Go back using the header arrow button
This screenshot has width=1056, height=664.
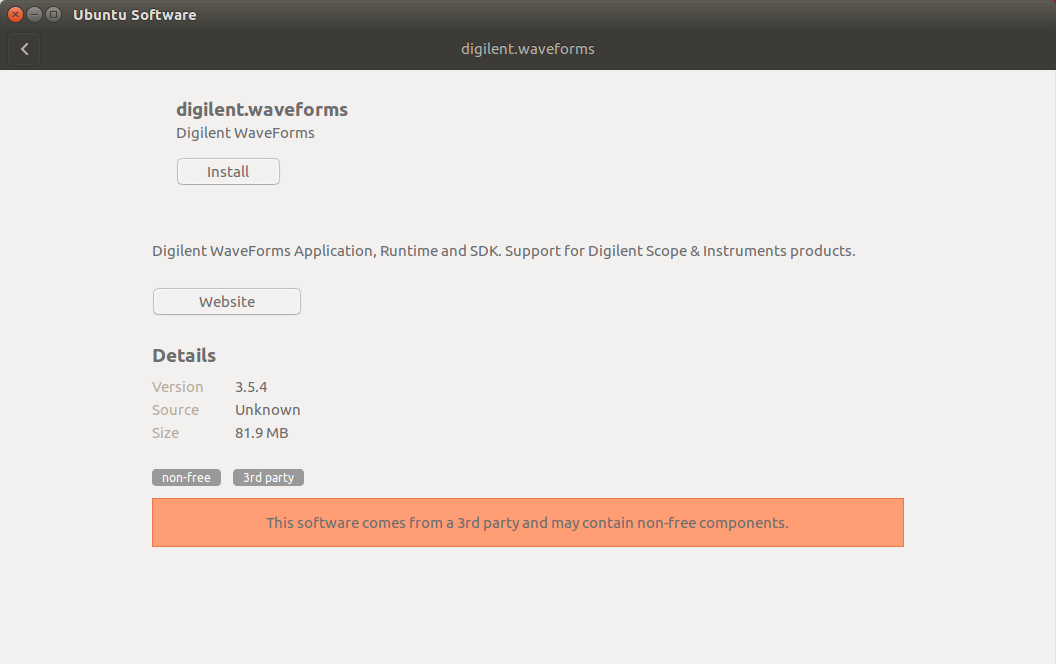pos(24,49)
